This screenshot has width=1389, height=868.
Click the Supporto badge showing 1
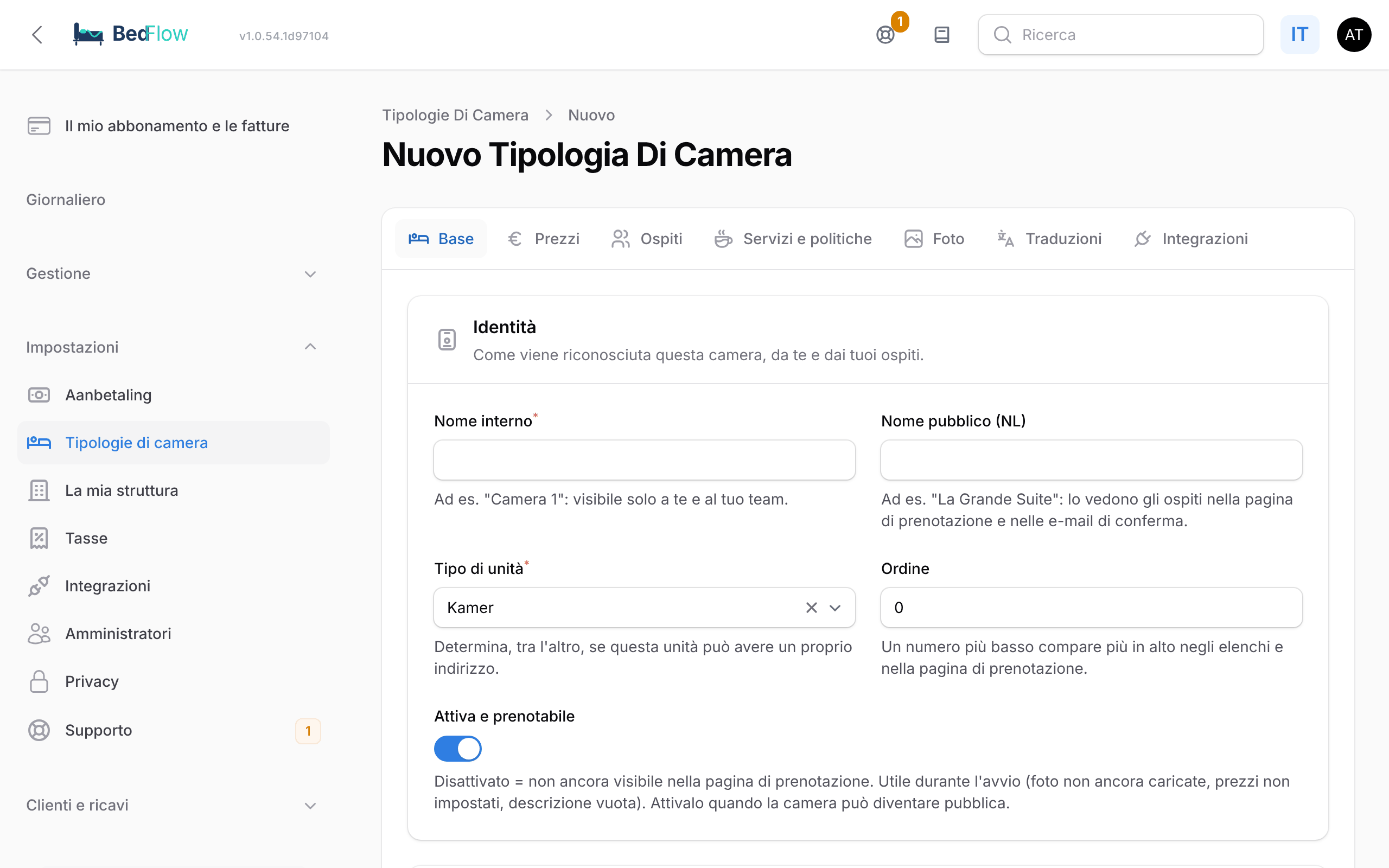[x=308, y=731]
